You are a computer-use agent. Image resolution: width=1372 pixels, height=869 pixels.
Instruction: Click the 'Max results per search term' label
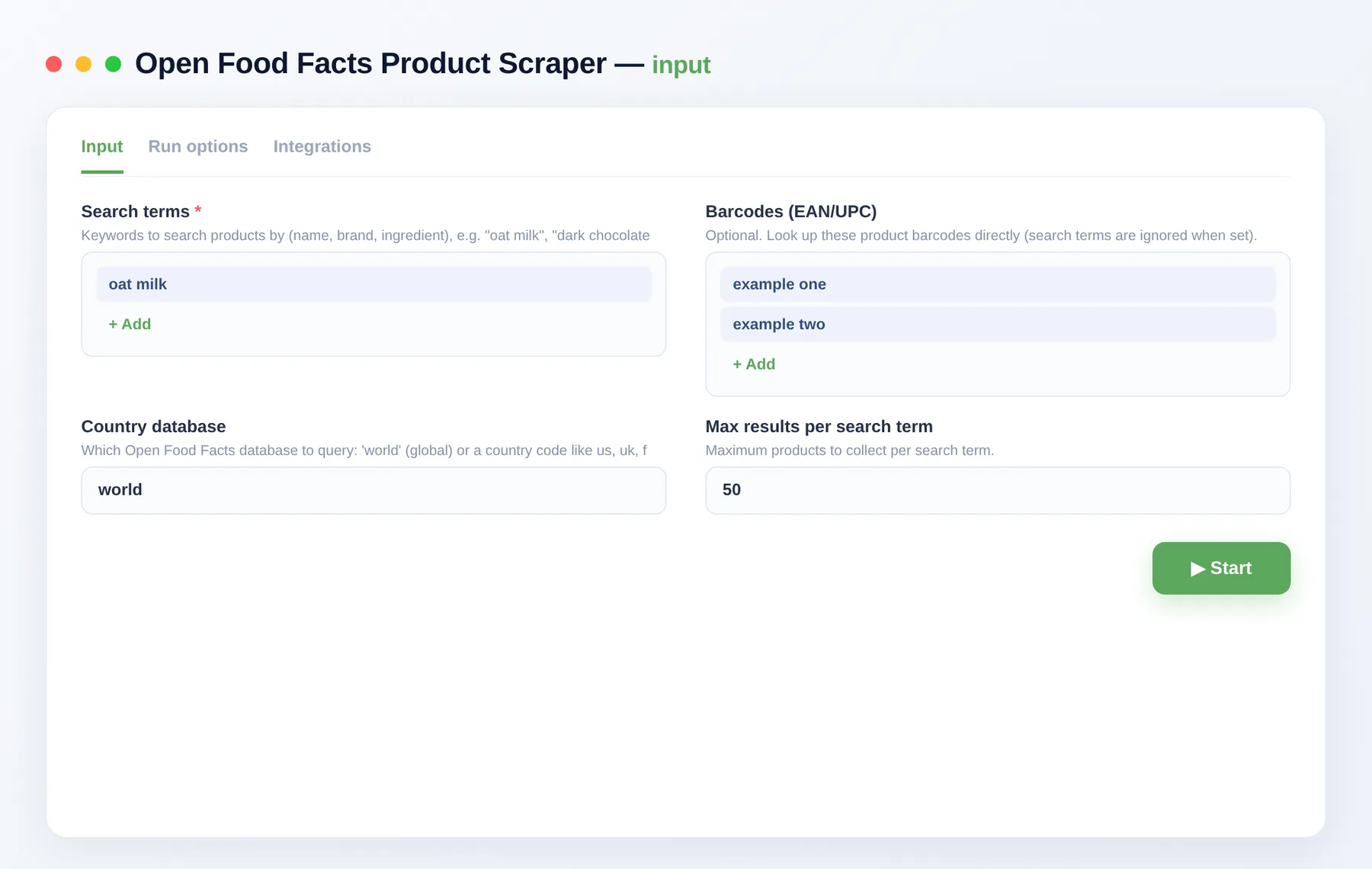click(819, 427)
